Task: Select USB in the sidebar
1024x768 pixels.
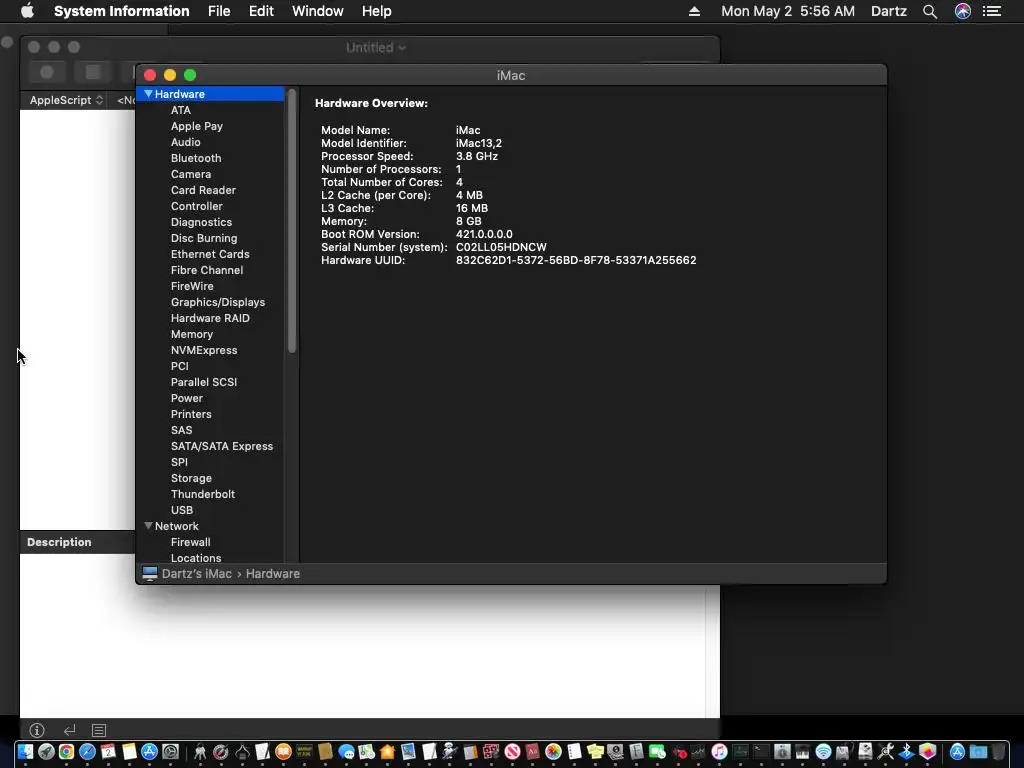Action: click(182, 510)
